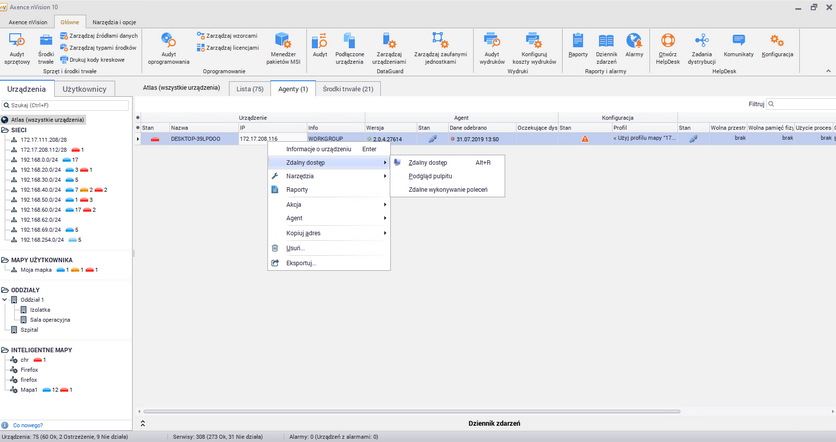
Task: Click the Co nowego? link
Action: [x=27, y=425]
